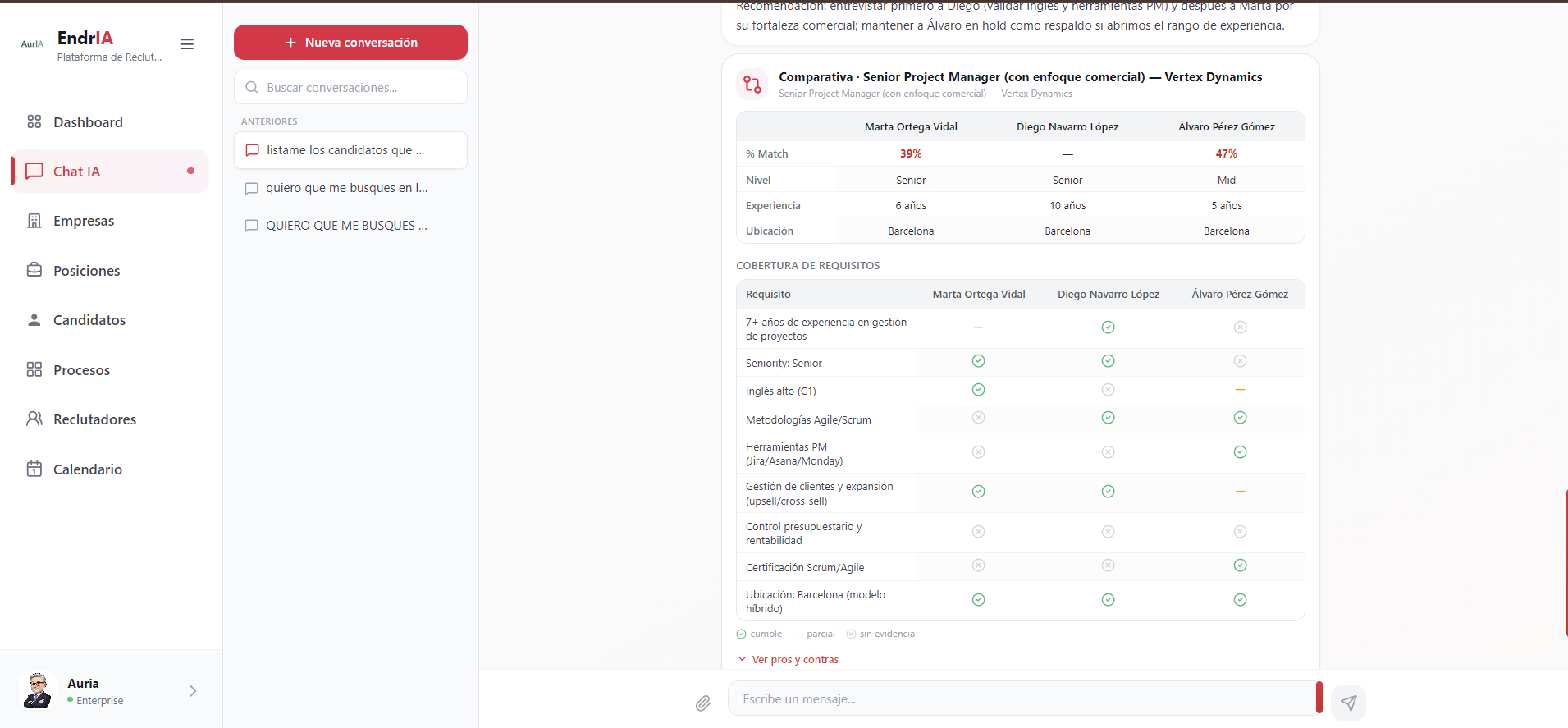Click the Candidatos person icon
Viewport: 1568px width, 728px height.
click(x=34, y=320)
